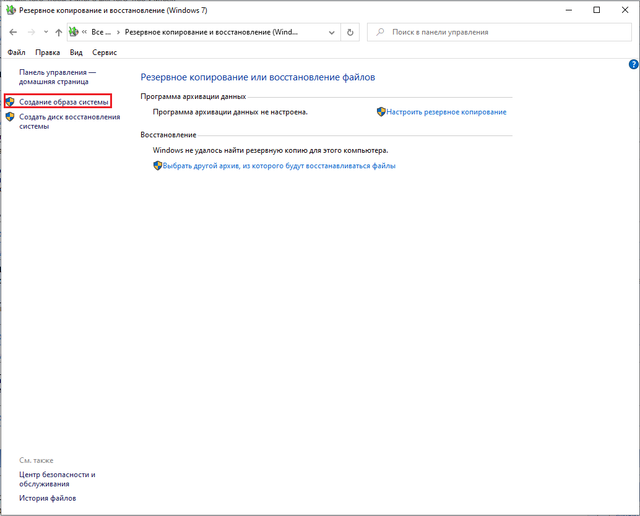This screenshot has width=640, height=516.
Task: Open the Правка menu
Action: point(47,52)
